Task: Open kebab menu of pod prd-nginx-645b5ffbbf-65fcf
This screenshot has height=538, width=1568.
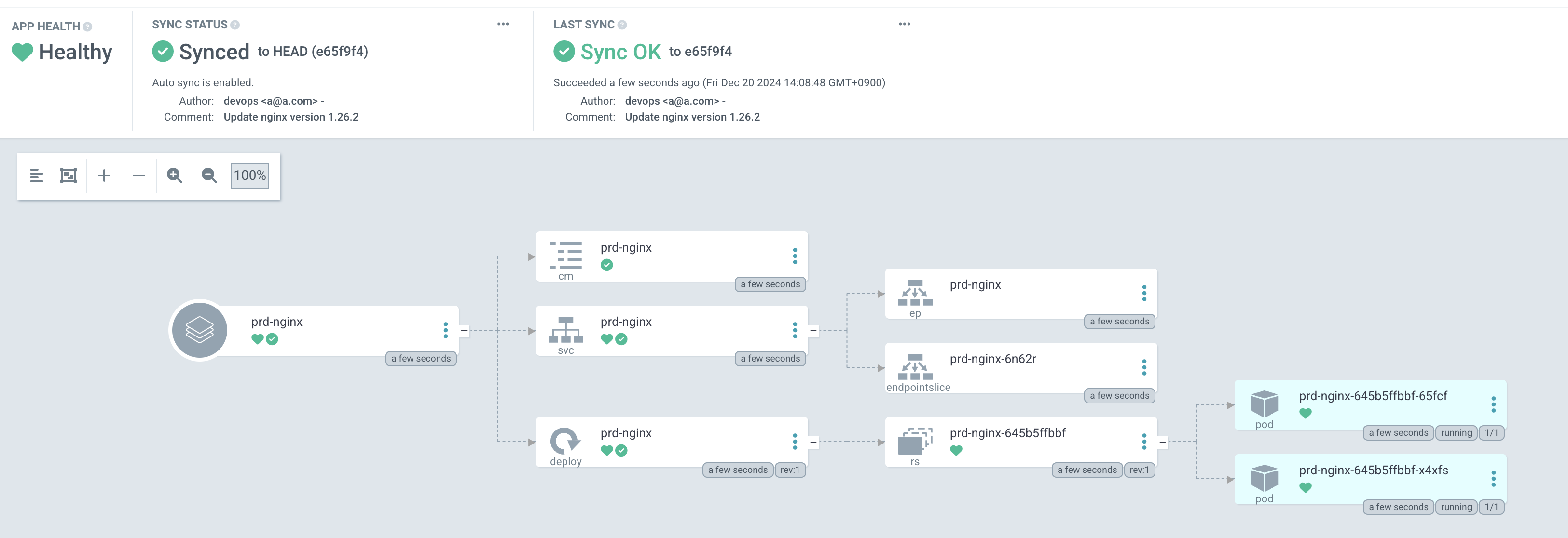Action: tap(1493, 404)
